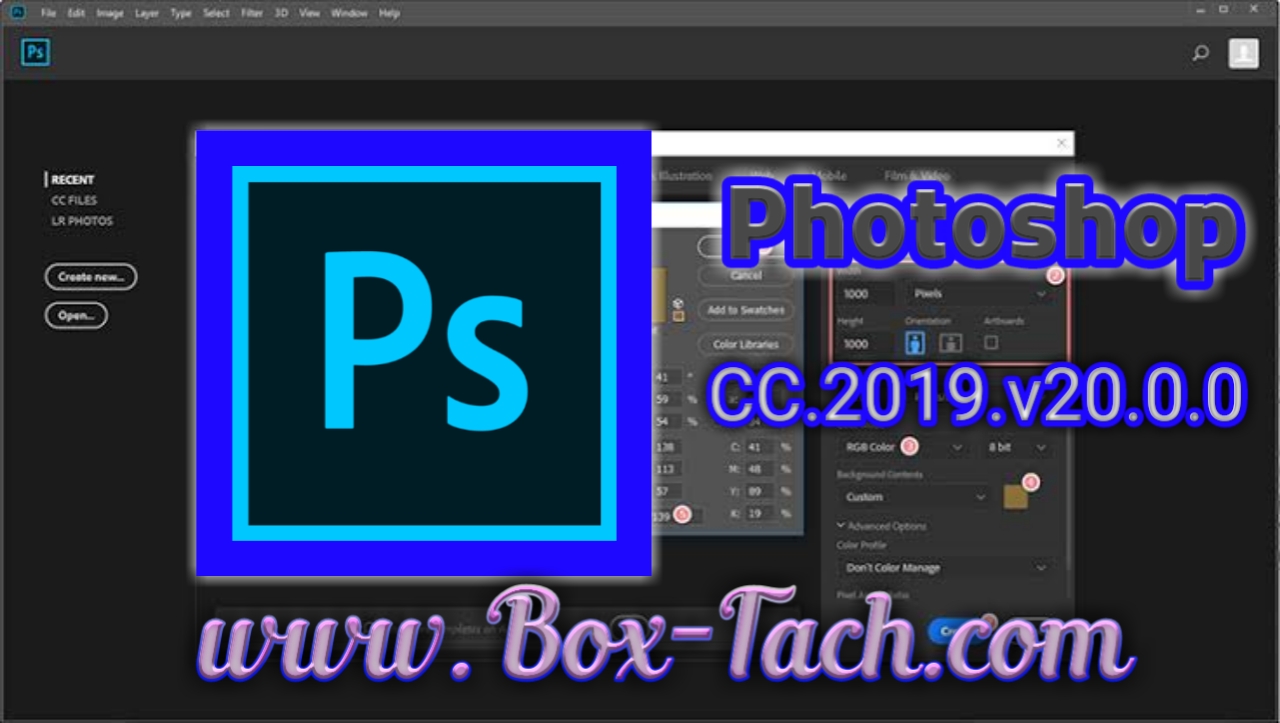Open the Pixels units dropdown
Image resolution: width=1280 pixels, height=723 pixels.
981,294
